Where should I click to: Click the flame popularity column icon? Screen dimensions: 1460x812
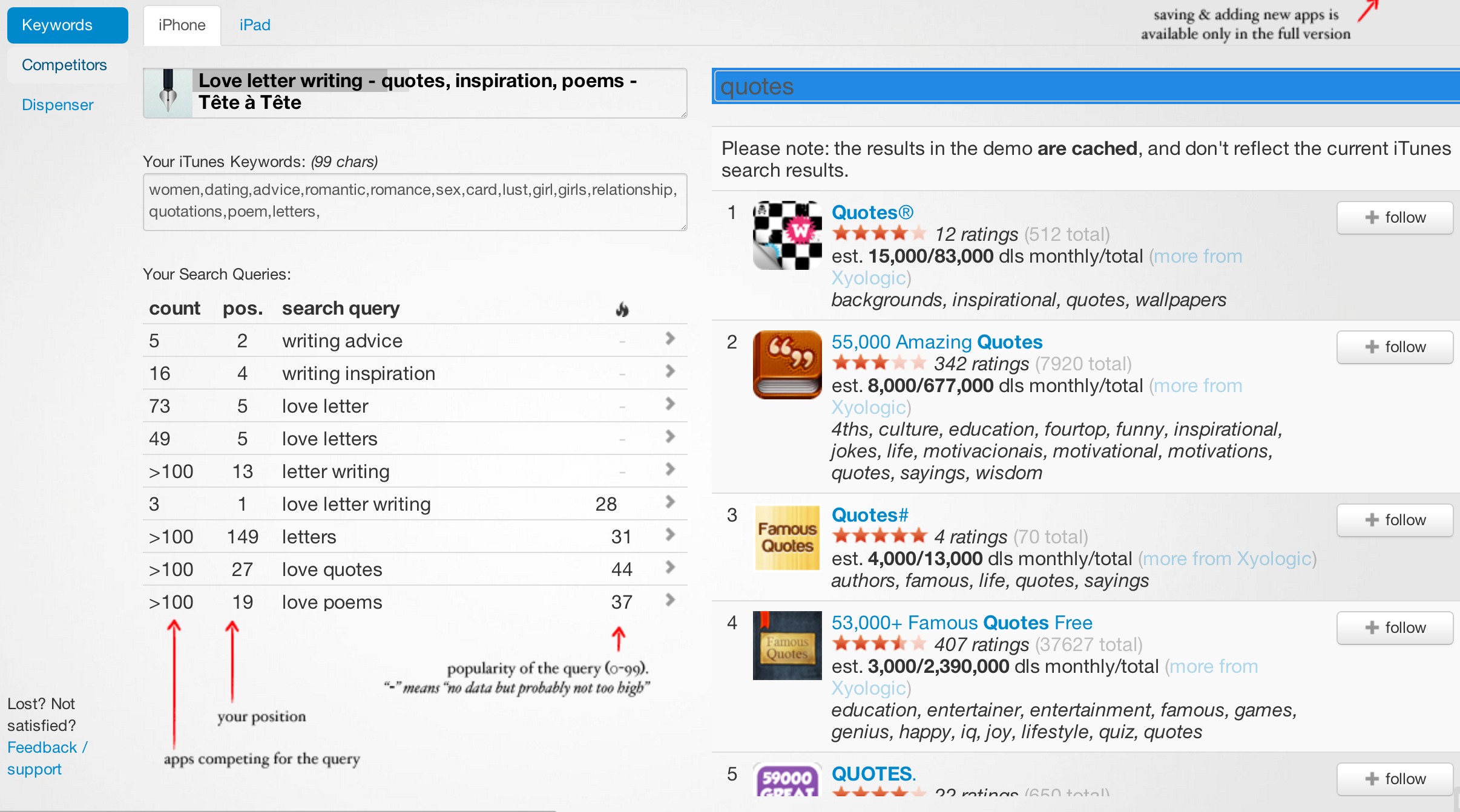point(622,309)
